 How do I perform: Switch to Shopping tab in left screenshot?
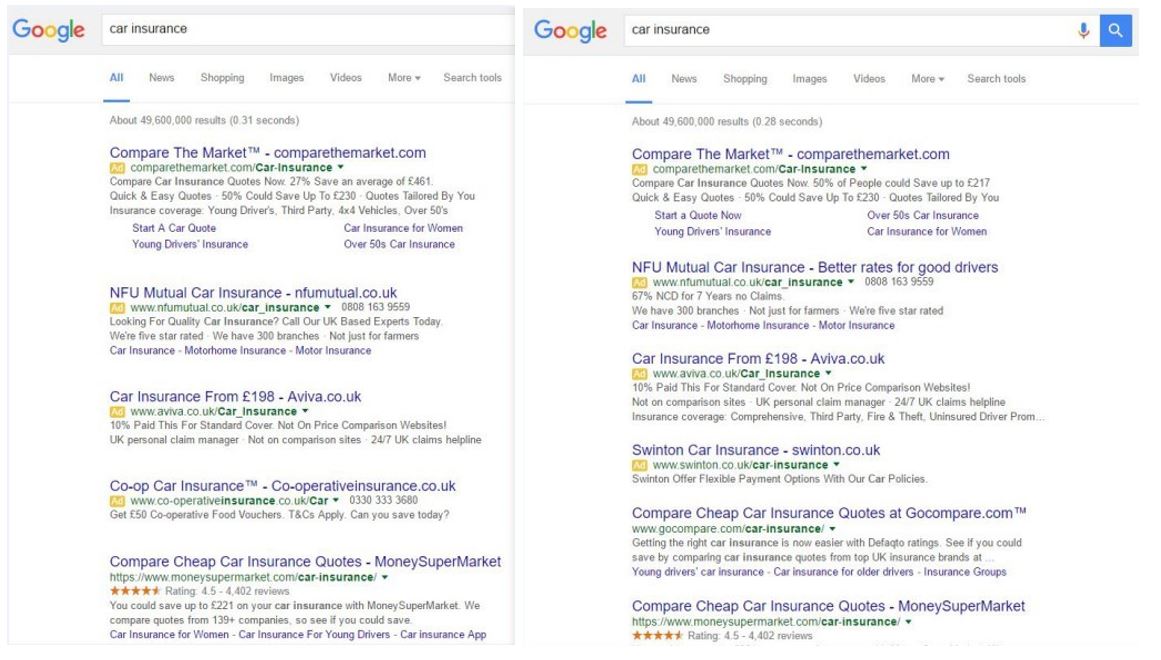click(222, 78)
